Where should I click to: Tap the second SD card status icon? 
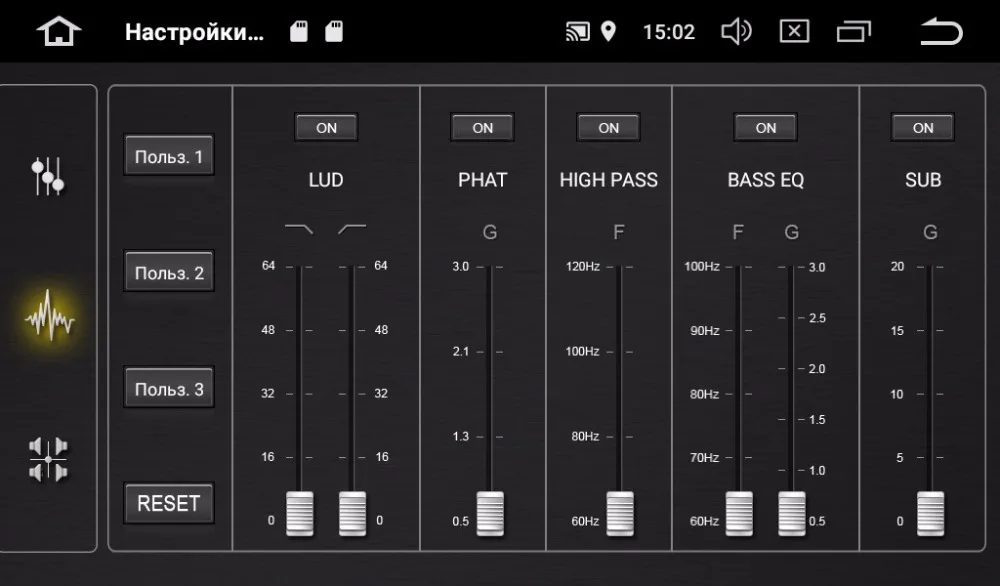[x=334, y=31]
